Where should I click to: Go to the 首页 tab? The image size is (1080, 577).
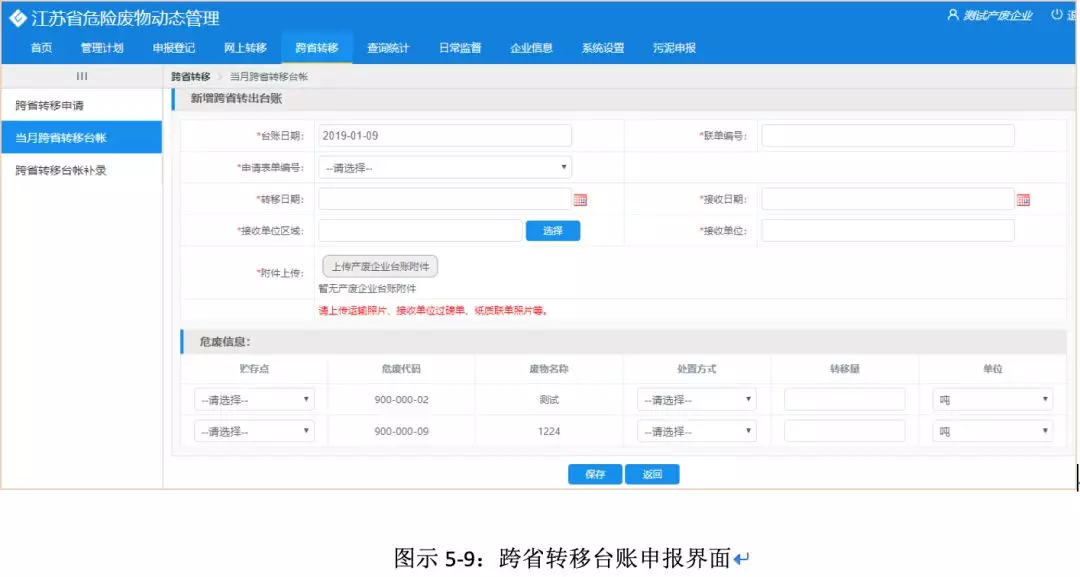pyautogui.click(x=41, y=48)
